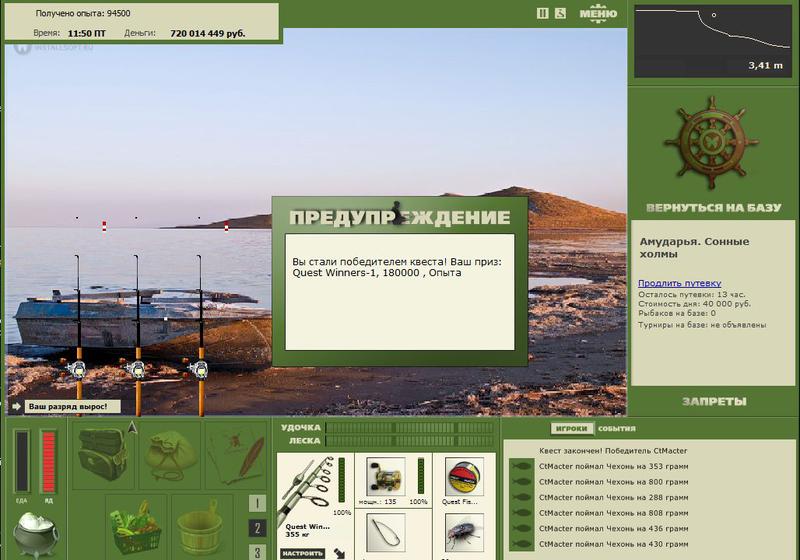Screen dimensions: 800x560
Task: Click the wooden bucket icon
Action: (202, 526)
